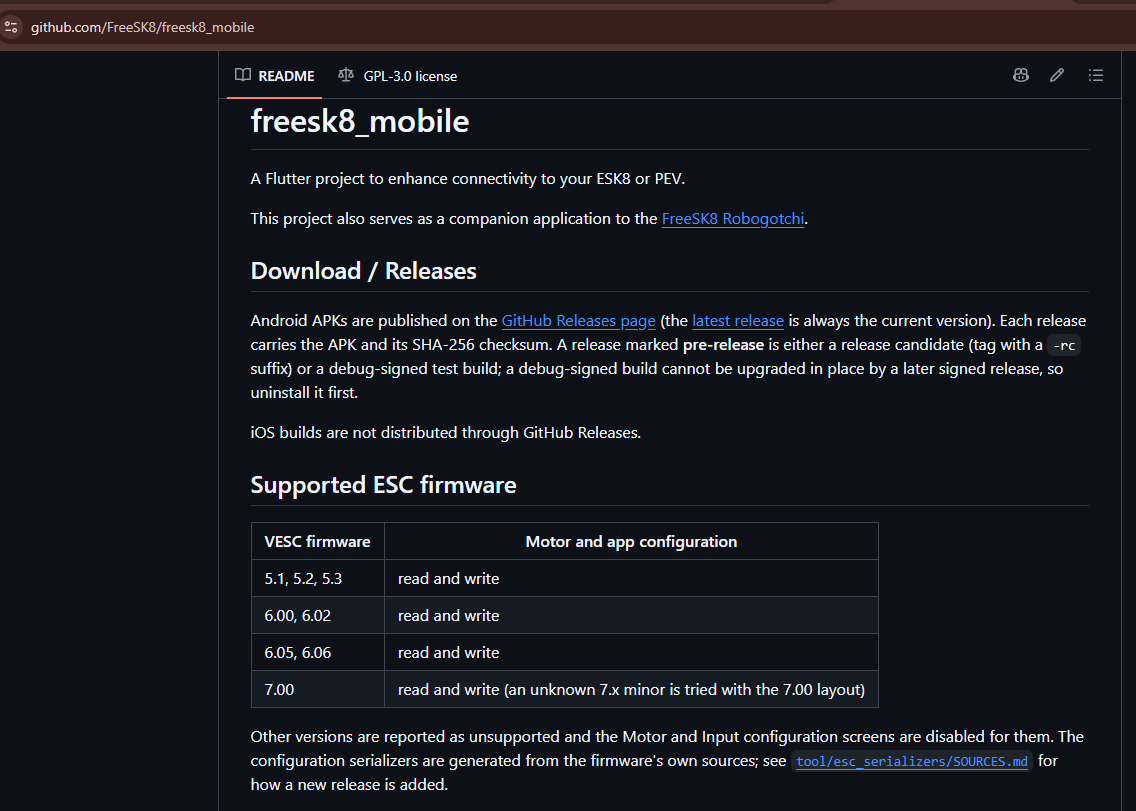Open tool/esc_serializers/SOURCES.md link
Screen dimensions: 1136x811
(911, 761)
